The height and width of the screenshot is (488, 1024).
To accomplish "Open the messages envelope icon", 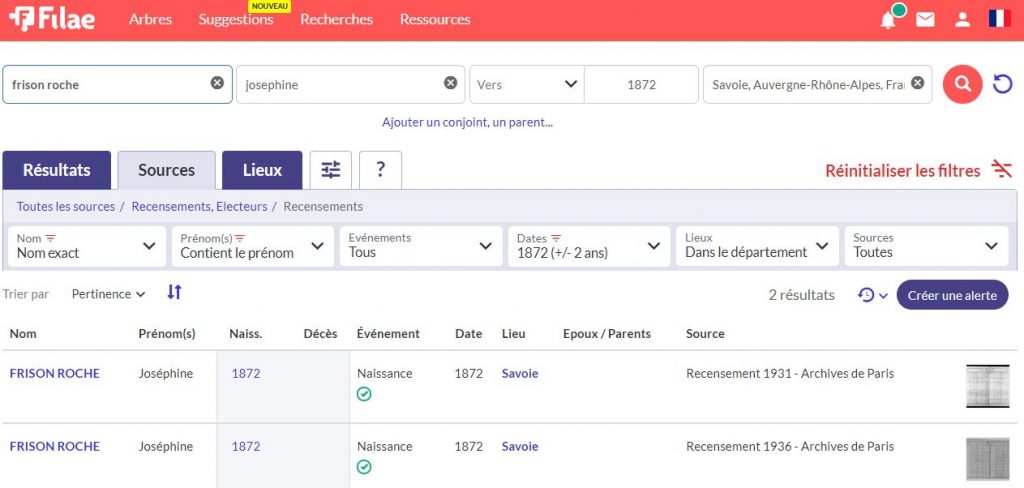I will (925, 20).
